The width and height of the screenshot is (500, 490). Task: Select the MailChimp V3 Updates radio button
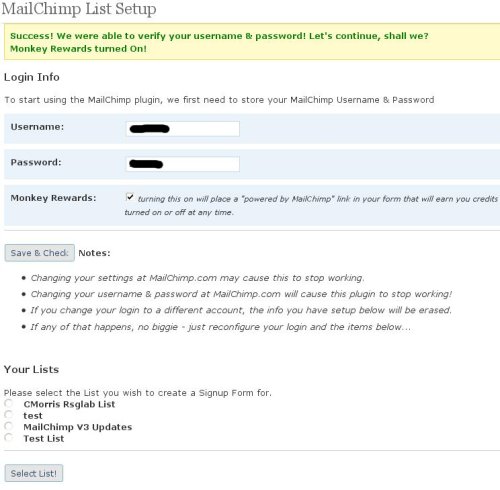coord(9,426)
